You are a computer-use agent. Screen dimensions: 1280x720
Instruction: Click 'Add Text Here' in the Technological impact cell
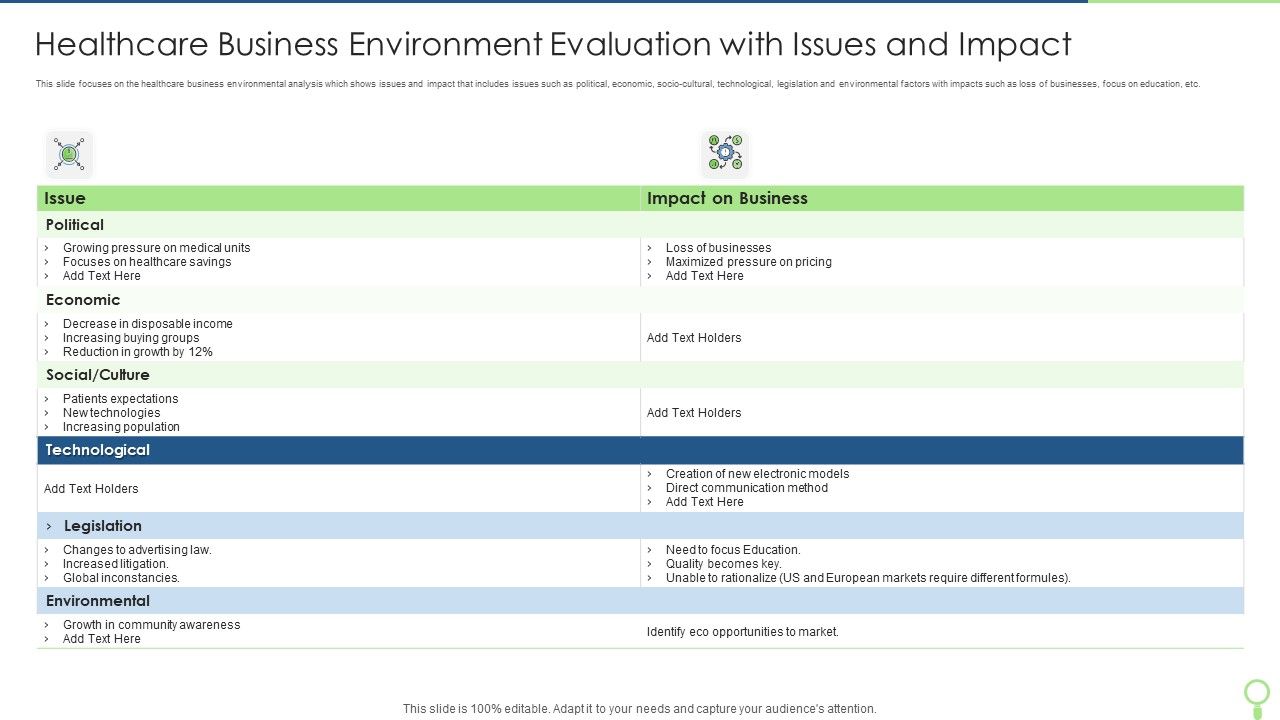[705, 502]
